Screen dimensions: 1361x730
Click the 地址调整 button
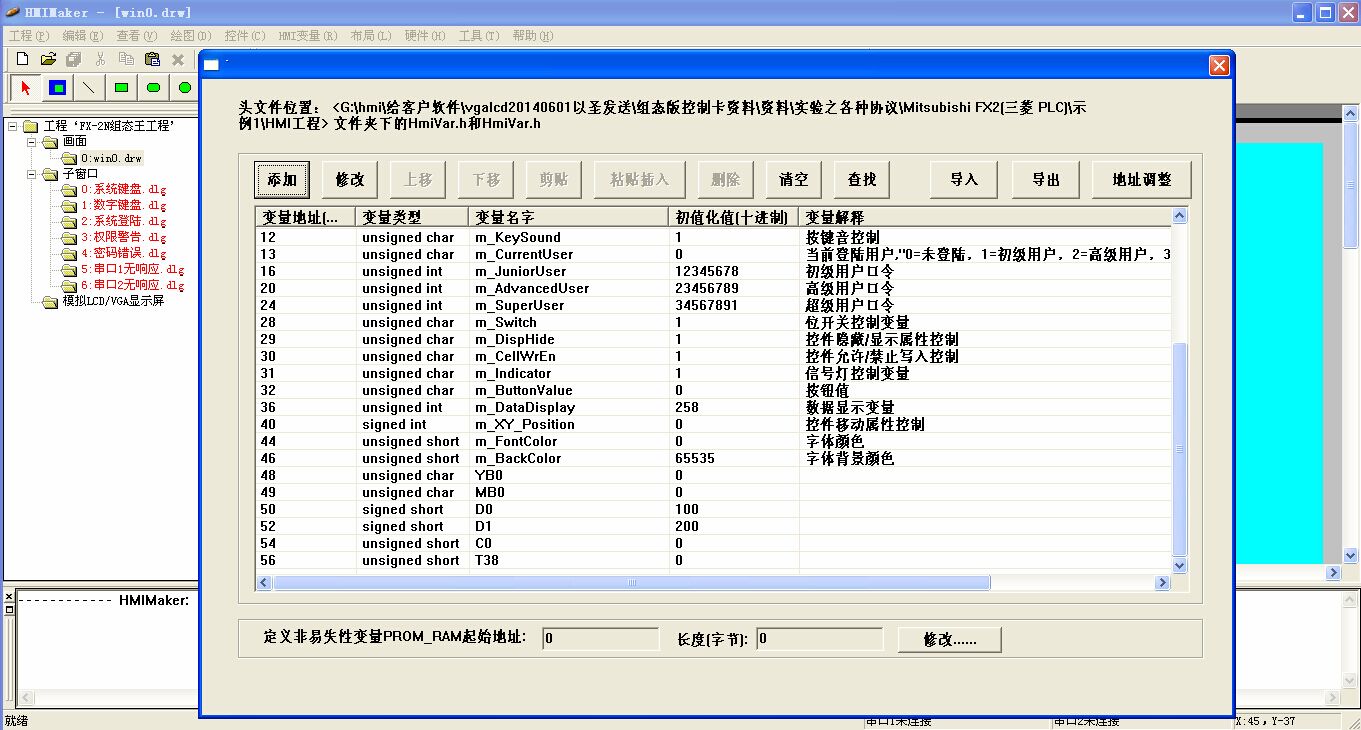point(1142,180)
